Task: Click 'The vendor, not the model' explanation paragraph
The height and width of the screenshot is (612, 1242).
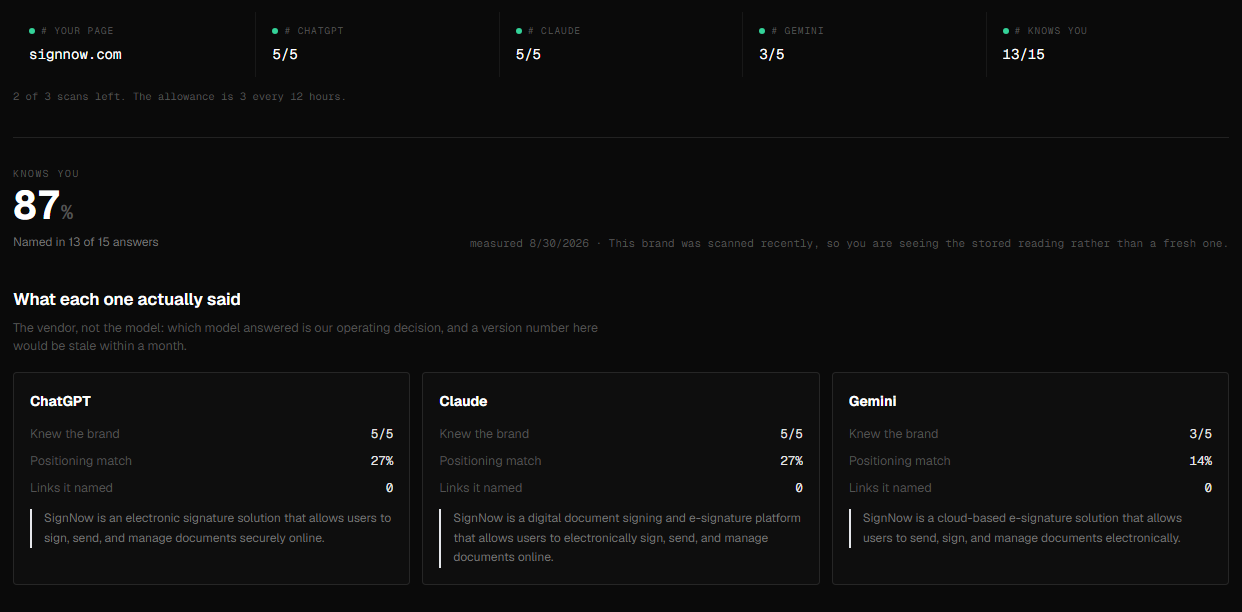Action: click(305, 337)
